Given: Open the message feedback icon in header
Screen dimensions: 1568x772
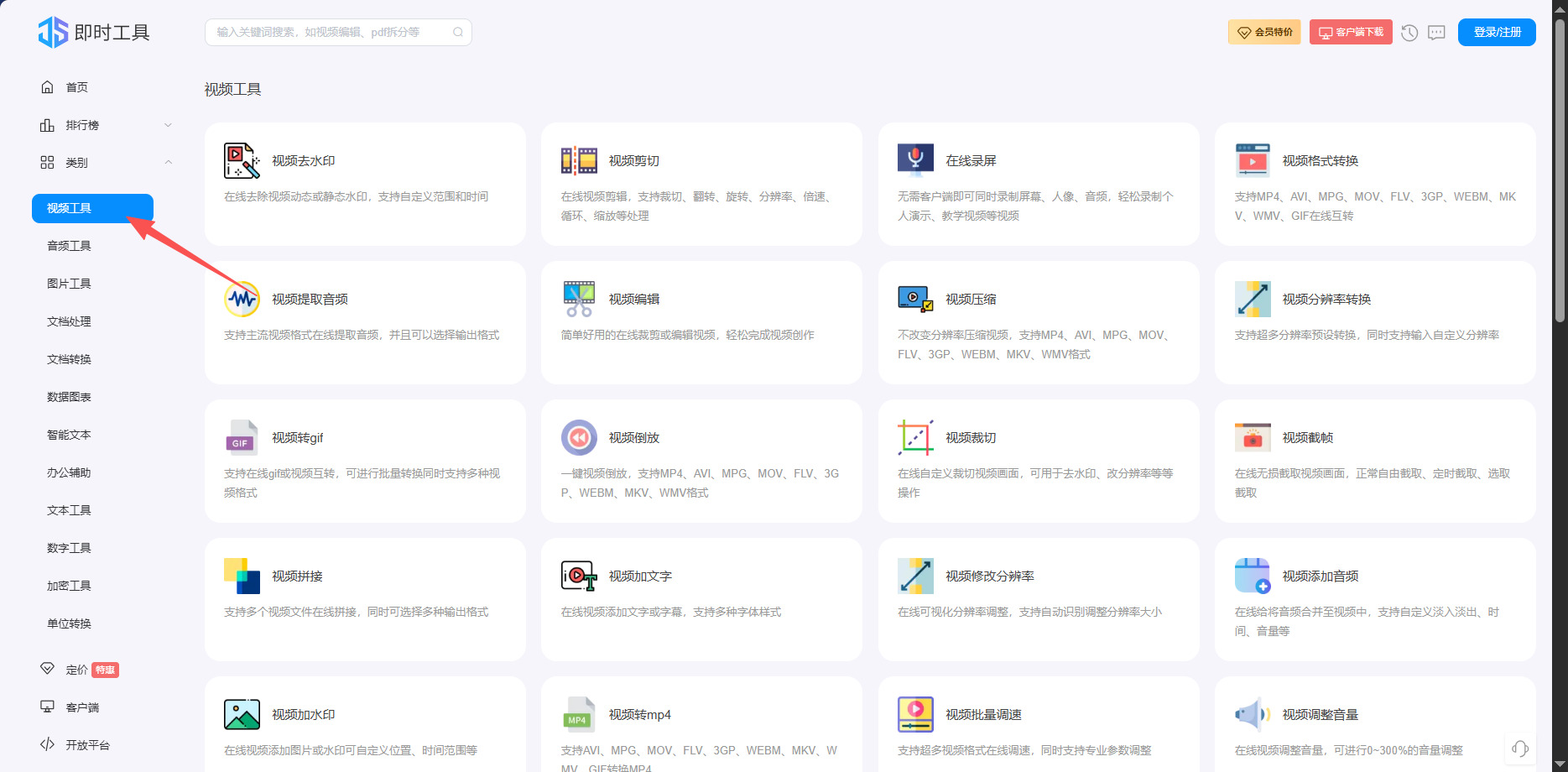Looking at the screenshot, I should click(x=1437, y=33).
